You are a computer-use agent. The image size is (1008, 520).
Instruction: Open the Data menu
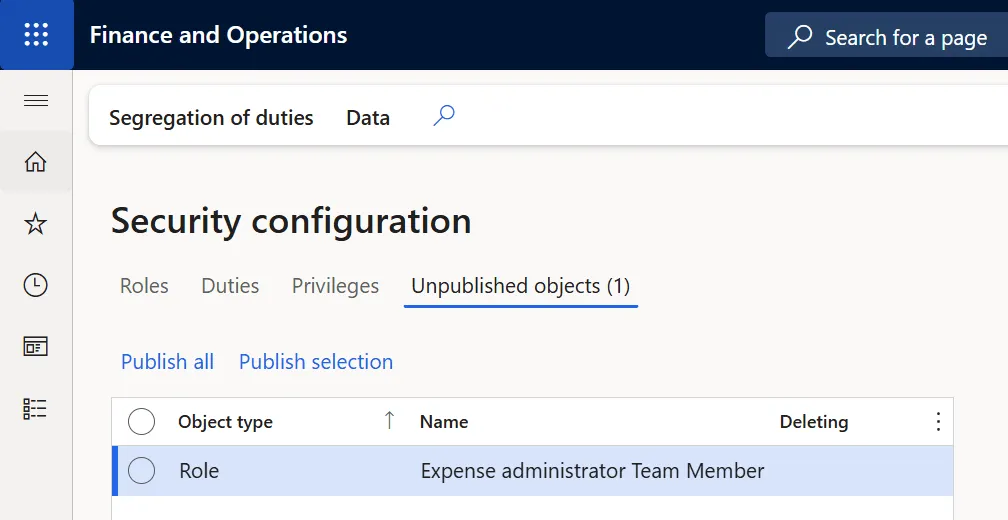[368, 118]
